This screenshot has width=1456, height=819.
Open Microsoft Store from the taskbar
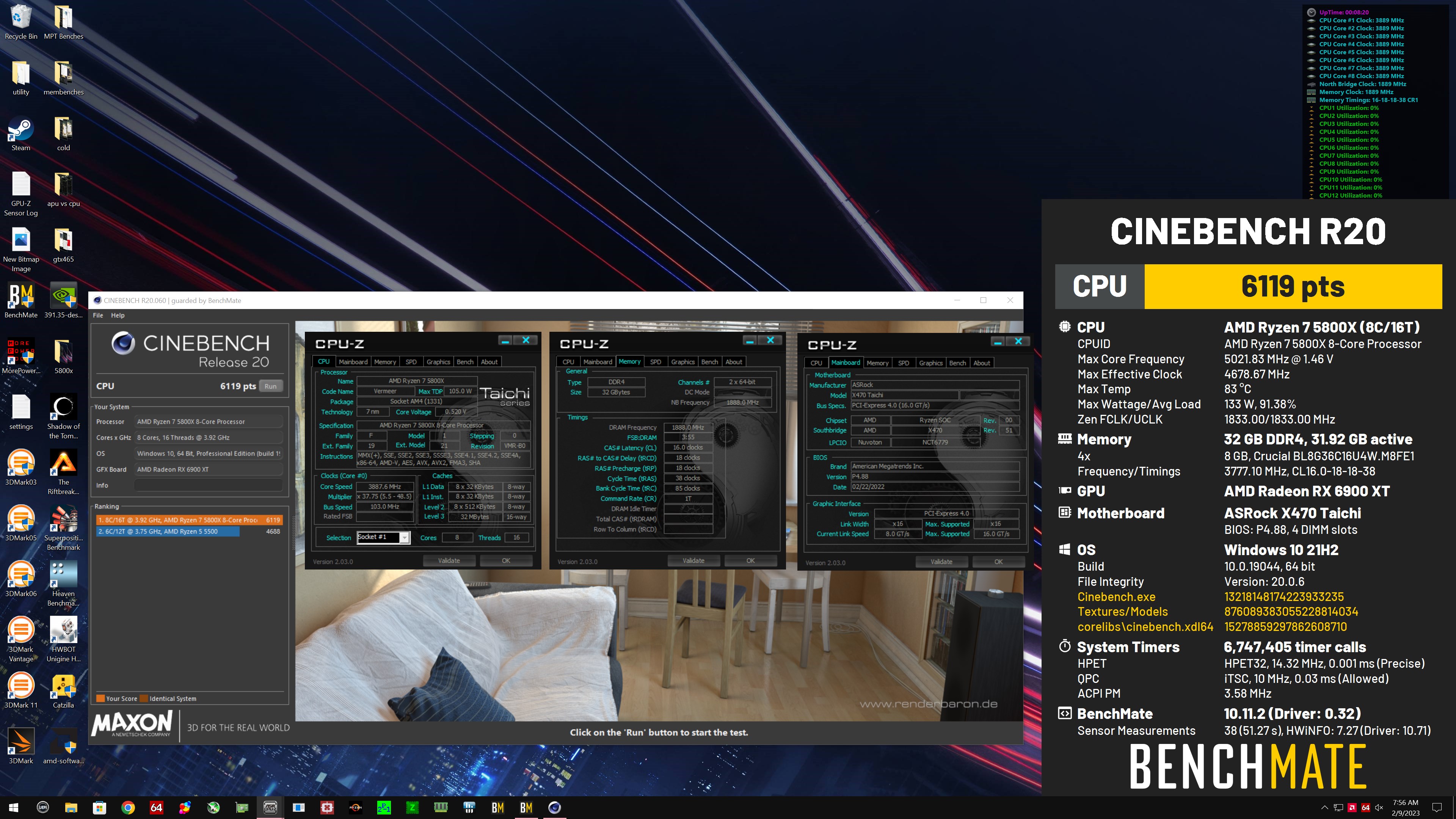pyautogui.click(x=99, y=807)
